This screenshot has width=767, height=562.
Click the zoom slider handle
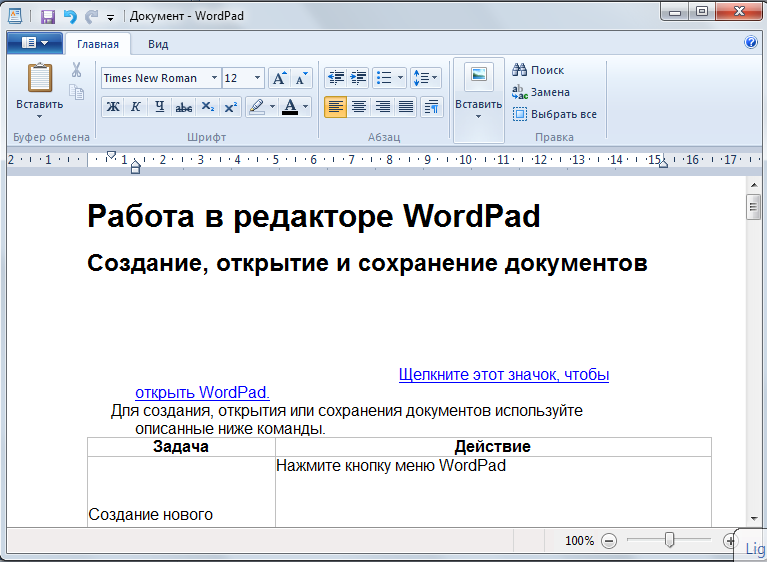(669, 540)
